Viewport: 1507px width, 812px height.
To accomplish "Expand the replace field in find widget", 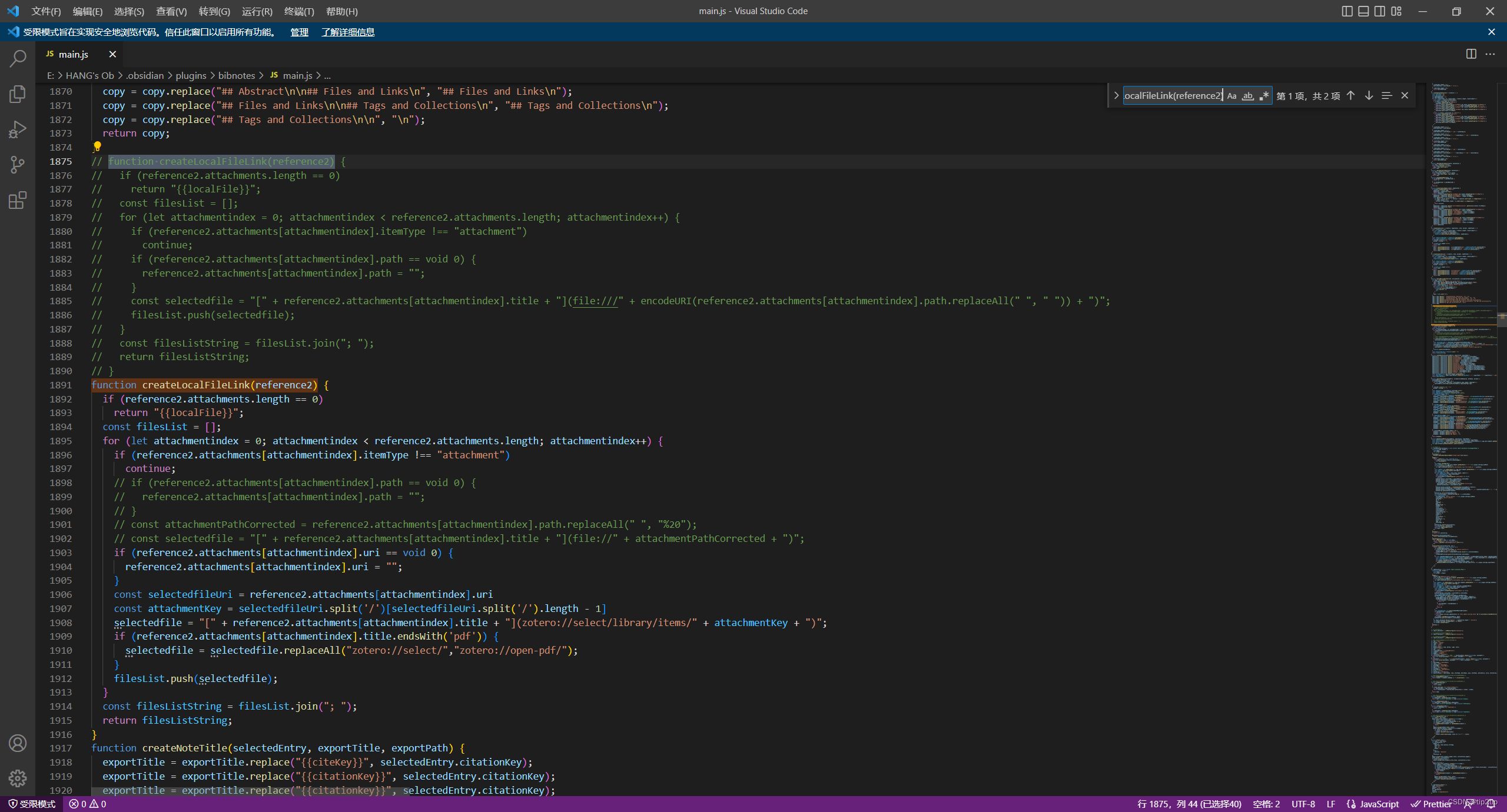I will pyautogui.click(x=1116, y=96).
